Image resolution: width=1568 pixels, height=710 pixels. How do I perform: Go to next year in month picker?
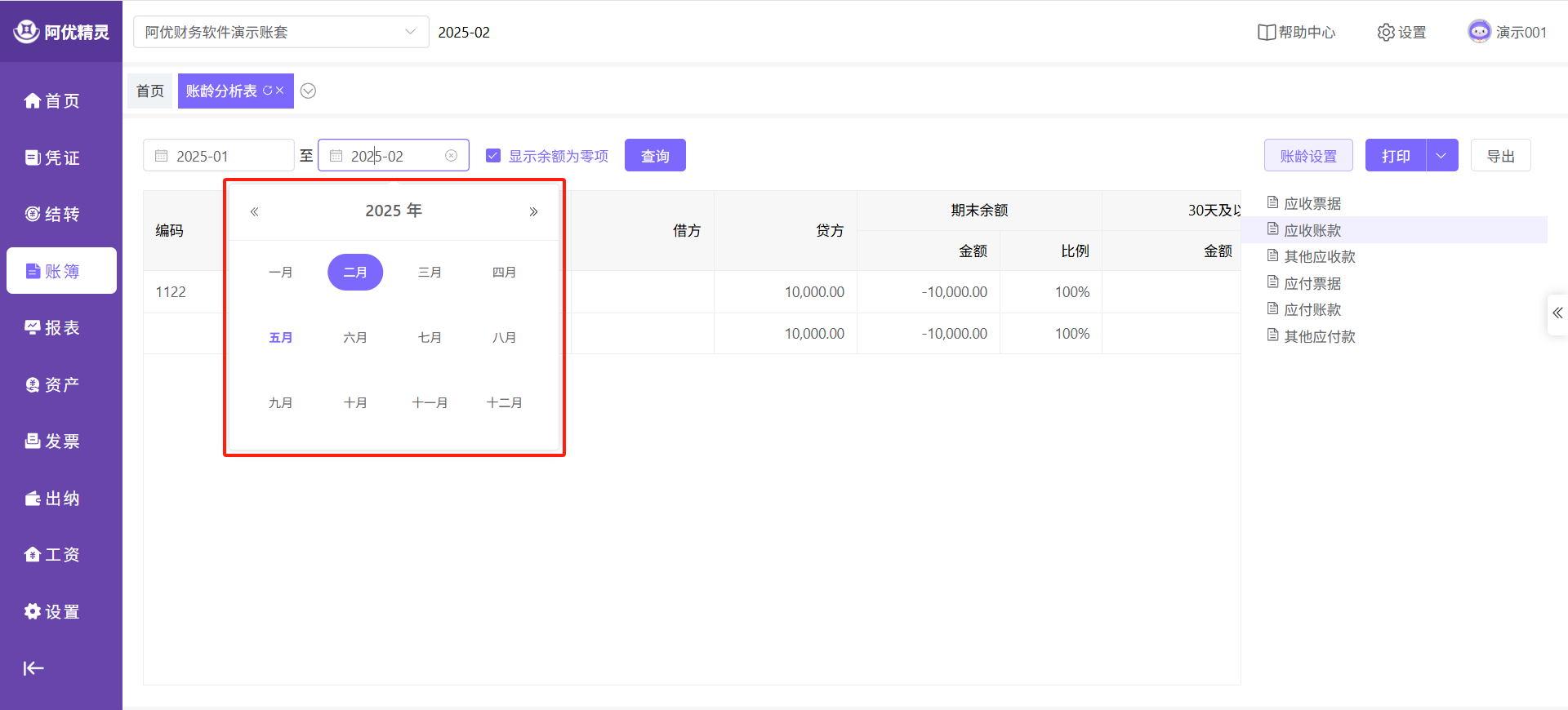pos(533,211)
